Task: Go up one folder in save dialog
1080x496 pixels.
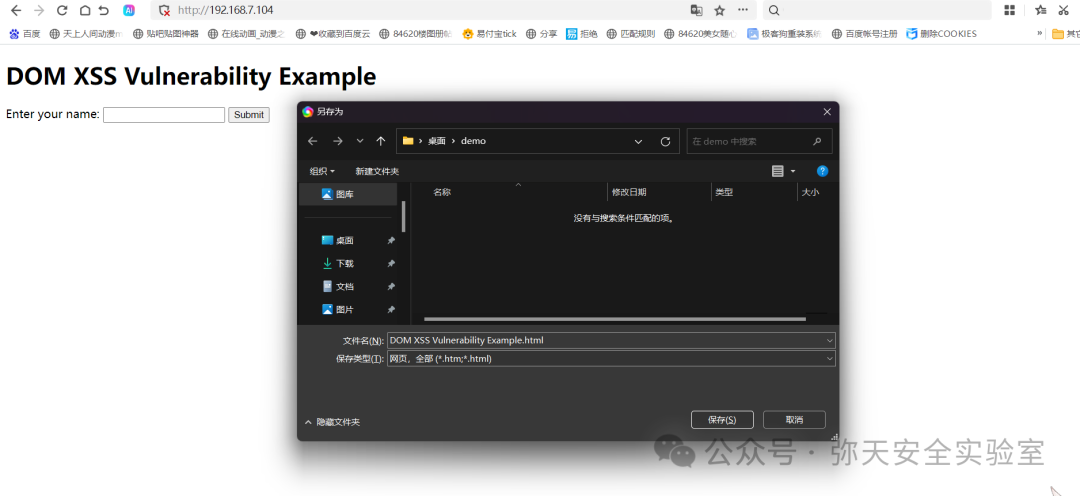Action: 381,141
